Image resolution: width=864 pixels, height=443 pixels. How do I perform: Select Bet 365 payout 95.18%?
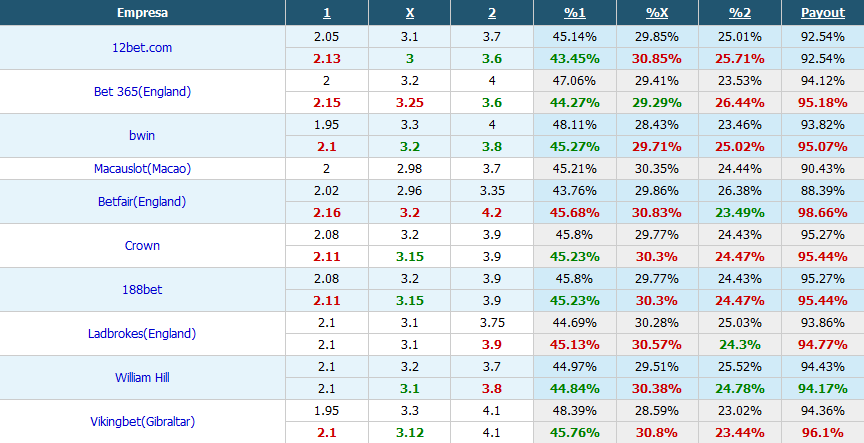823,103
